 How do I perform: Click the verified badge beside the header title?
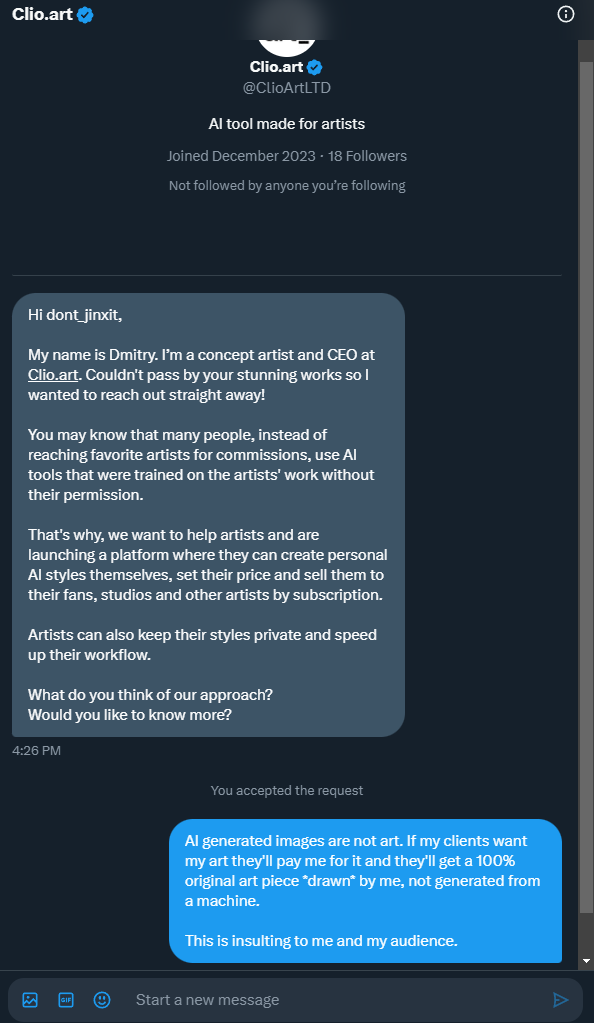(85, 14)
